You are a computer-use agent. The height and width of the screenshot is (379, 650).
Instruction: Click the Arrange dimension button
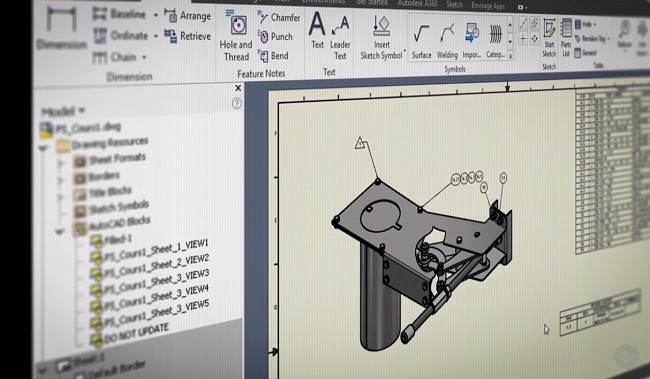(187, 16)
